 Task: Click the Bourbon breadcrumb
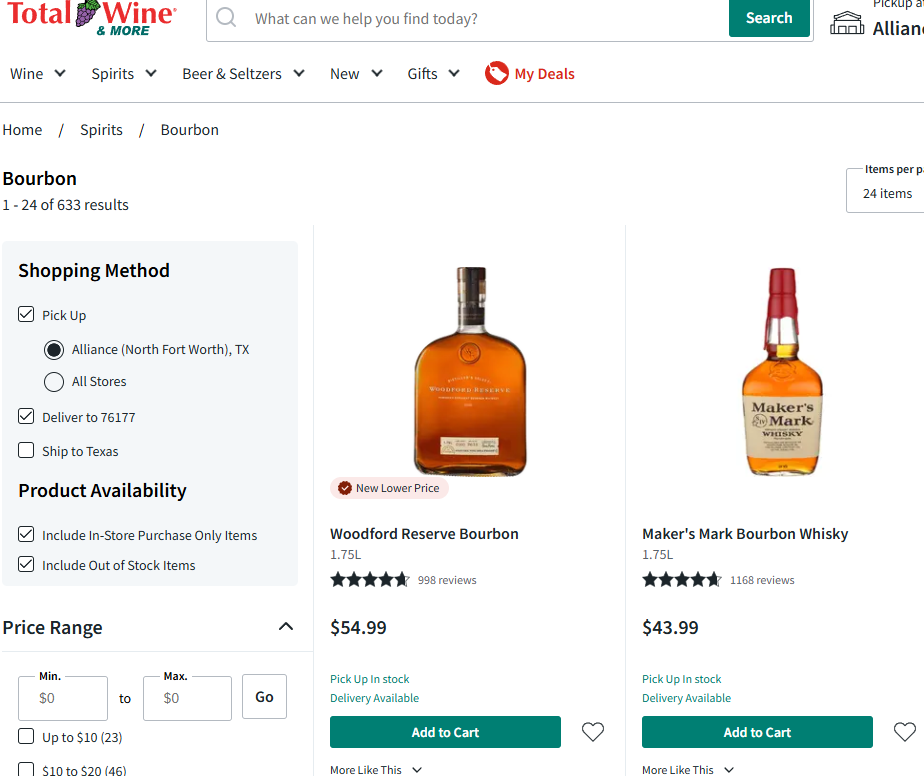tap(190, 130)
